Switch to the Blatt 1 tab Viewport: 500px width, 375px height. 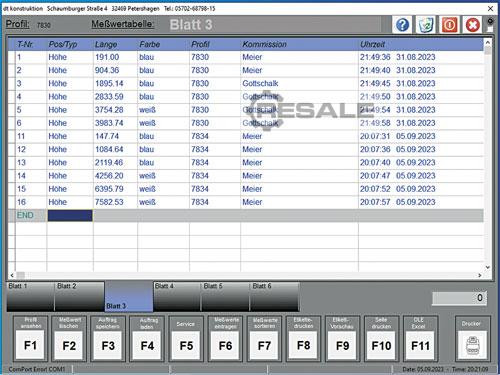click(x=31, y=296)
